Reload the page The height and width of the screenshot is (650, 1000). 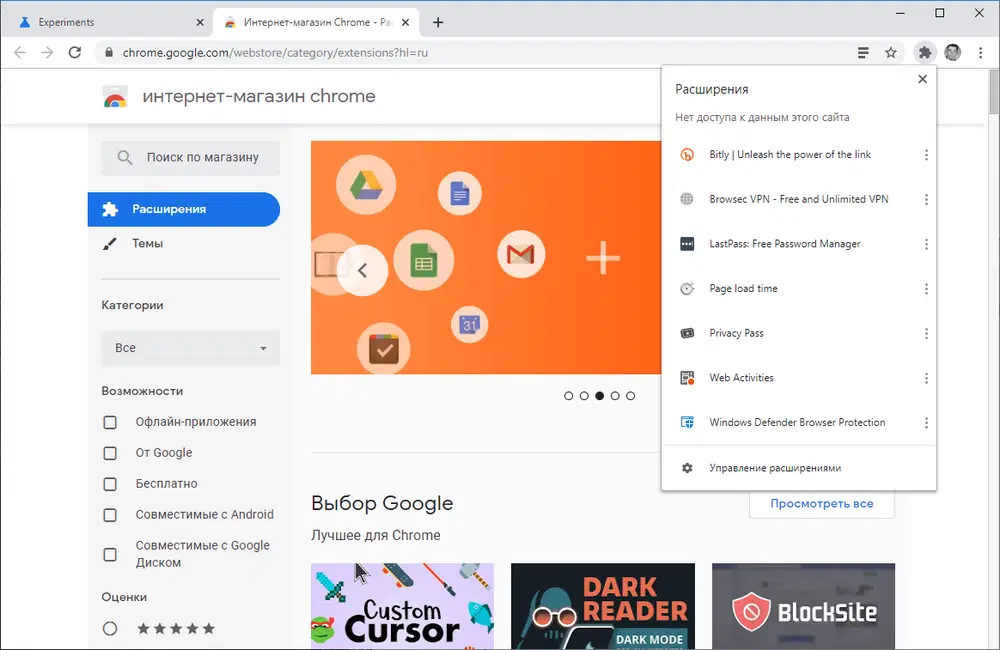[75, 52]
